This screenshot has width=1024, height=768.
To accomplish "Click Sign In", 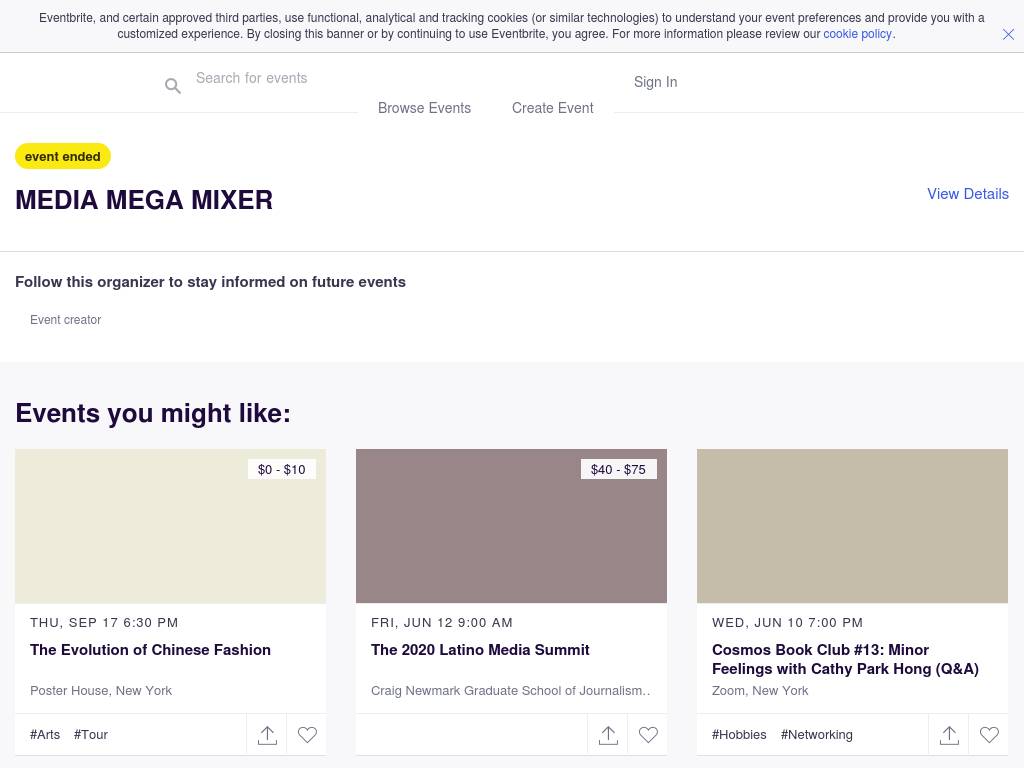I will [x=655, y=82].
